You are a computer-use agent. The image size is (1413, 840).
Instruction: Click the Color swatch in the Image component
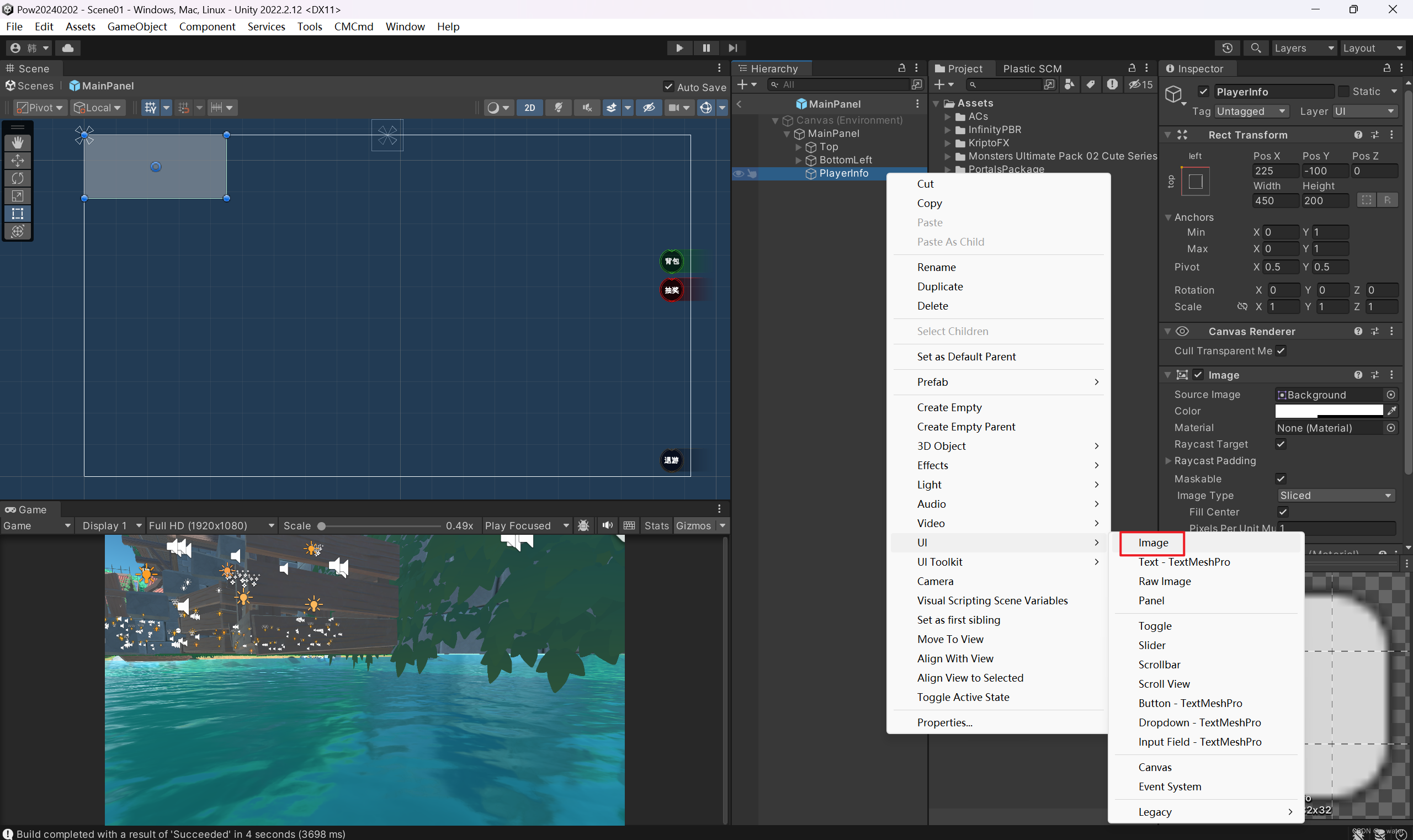click(x=1330, y=411)
